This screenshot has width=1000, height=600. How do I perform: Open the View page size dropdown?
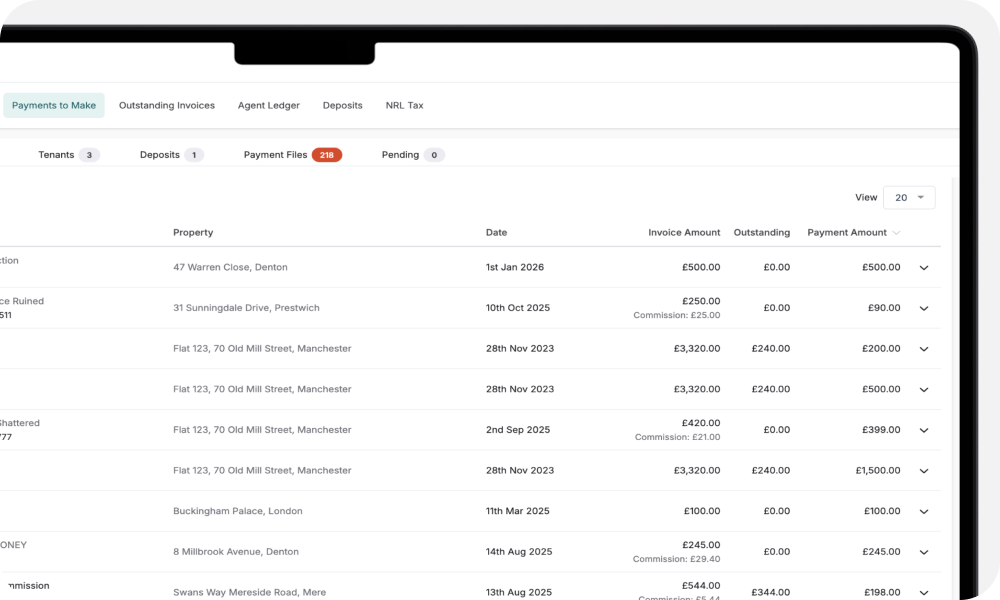[x=909, y=197]
